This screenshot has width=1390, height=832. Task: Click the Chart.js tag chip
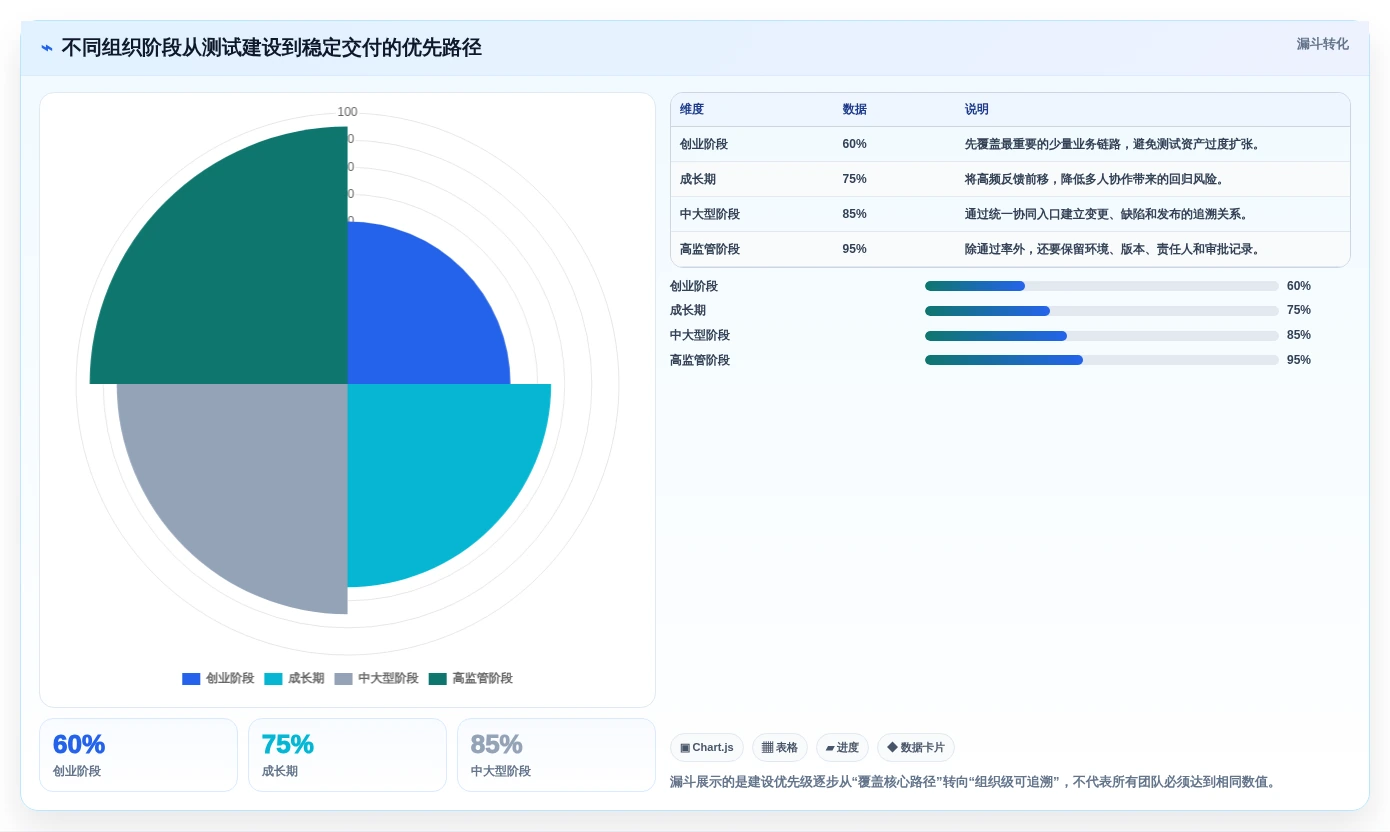point(707,748)
